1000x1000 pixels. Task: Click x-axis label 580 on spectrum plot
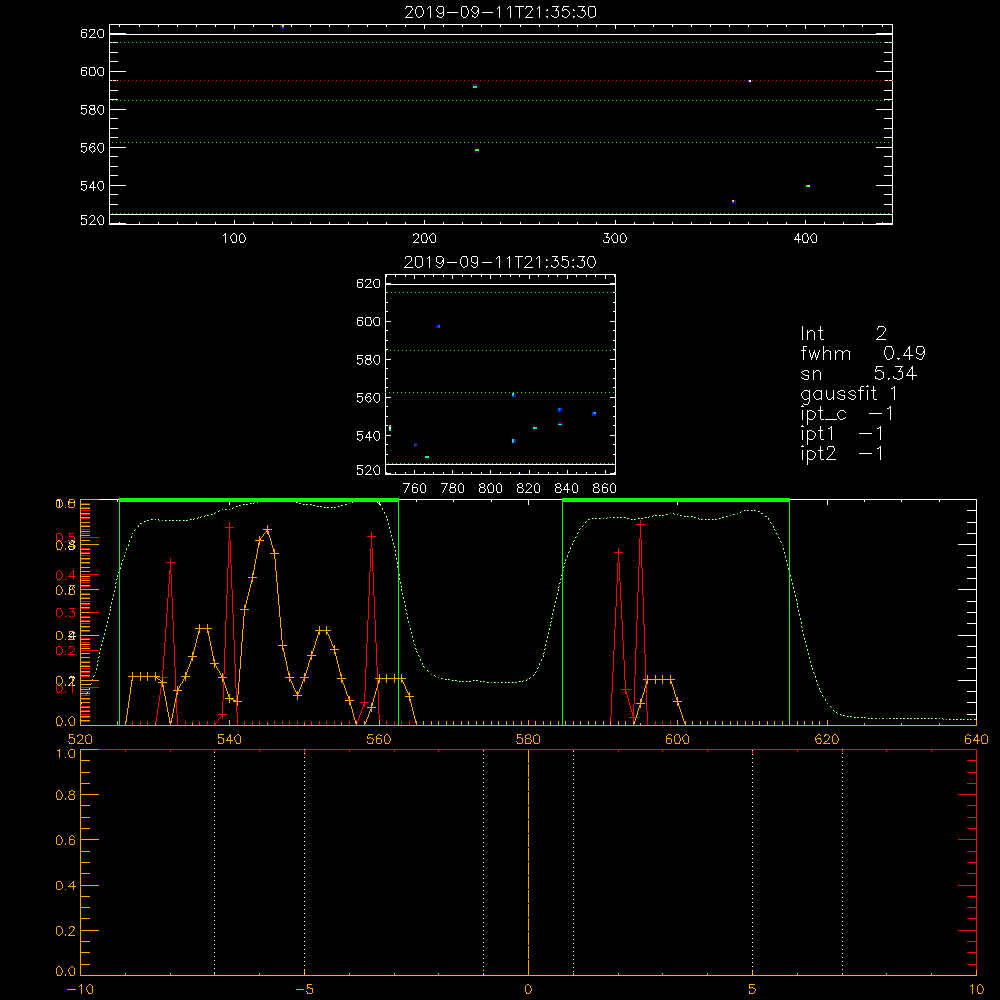pos(528,739)
